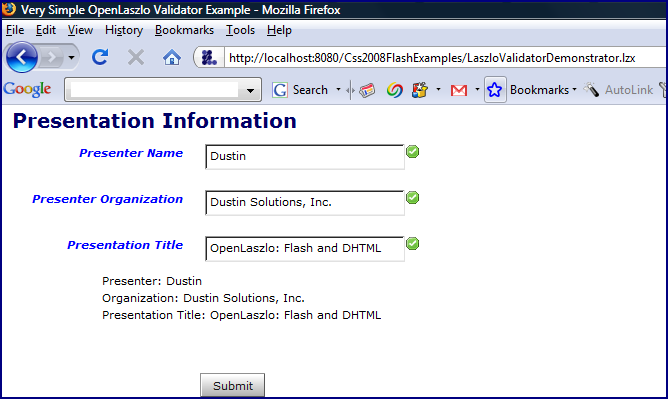Expand the Google search box dropdown
The image size is (668, 399).
pos(250,90)
